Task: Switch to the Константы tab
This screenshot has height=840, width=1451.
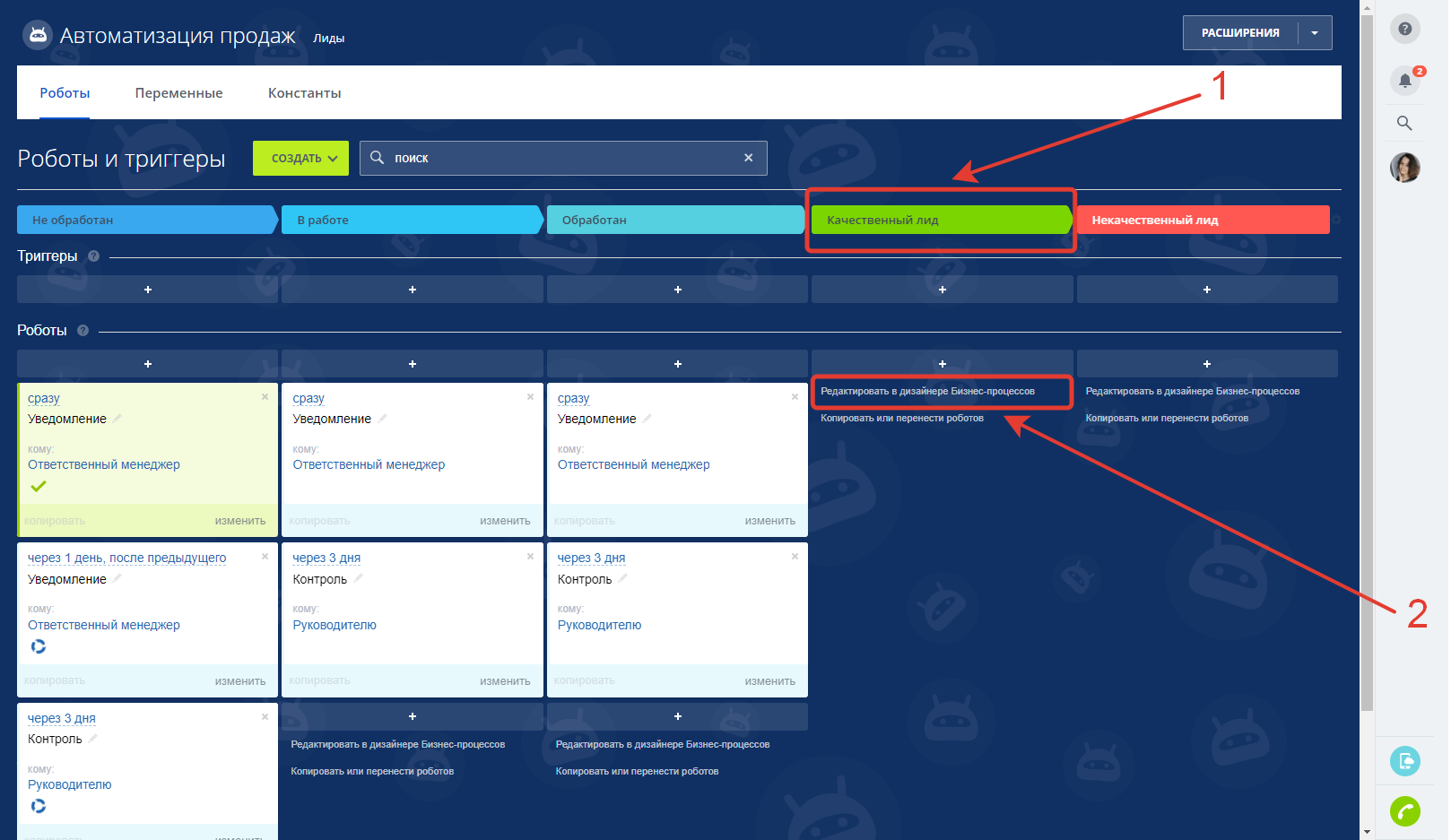Action: 304,93
